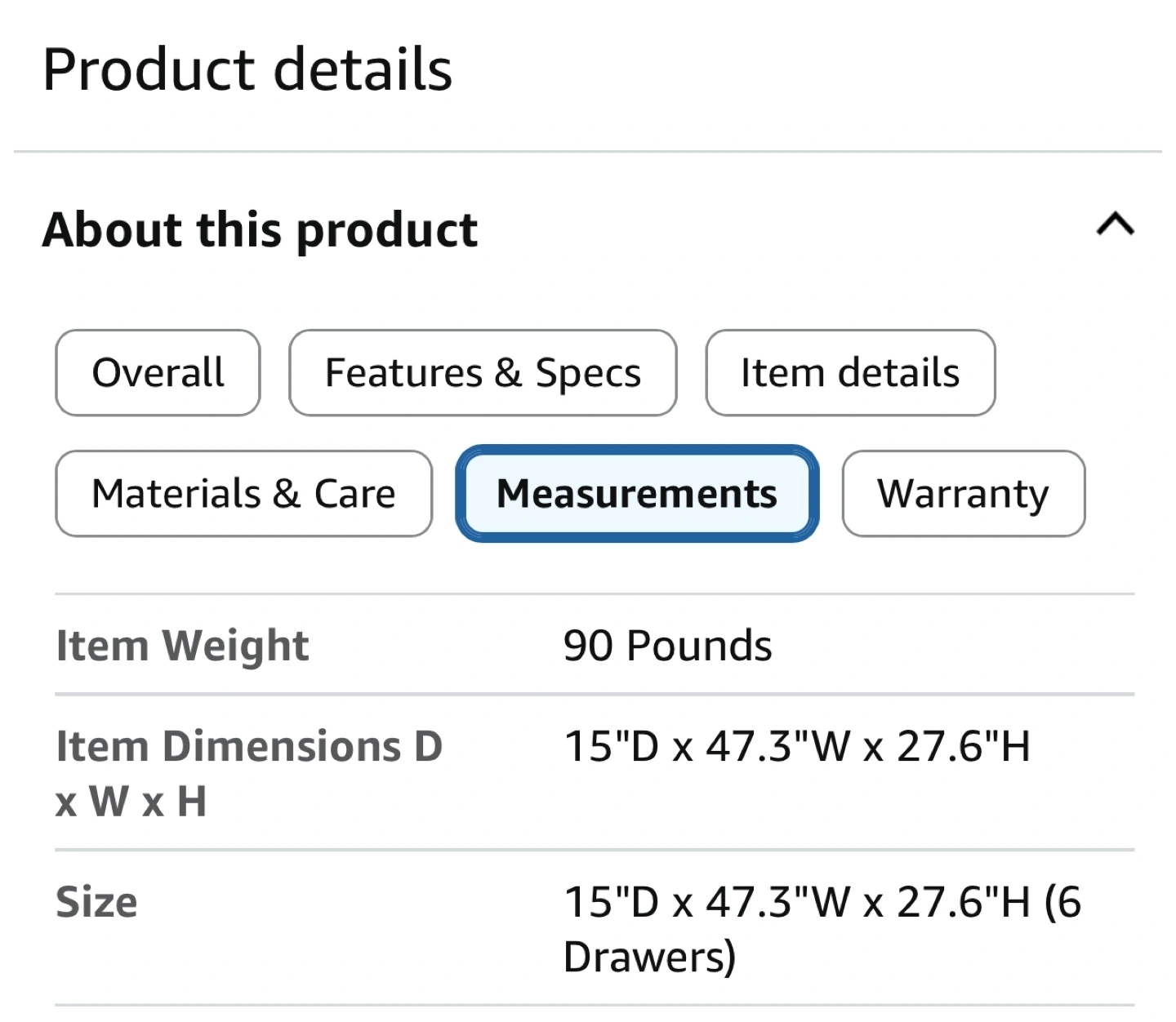Select the Size row label

tap(96, 902)
